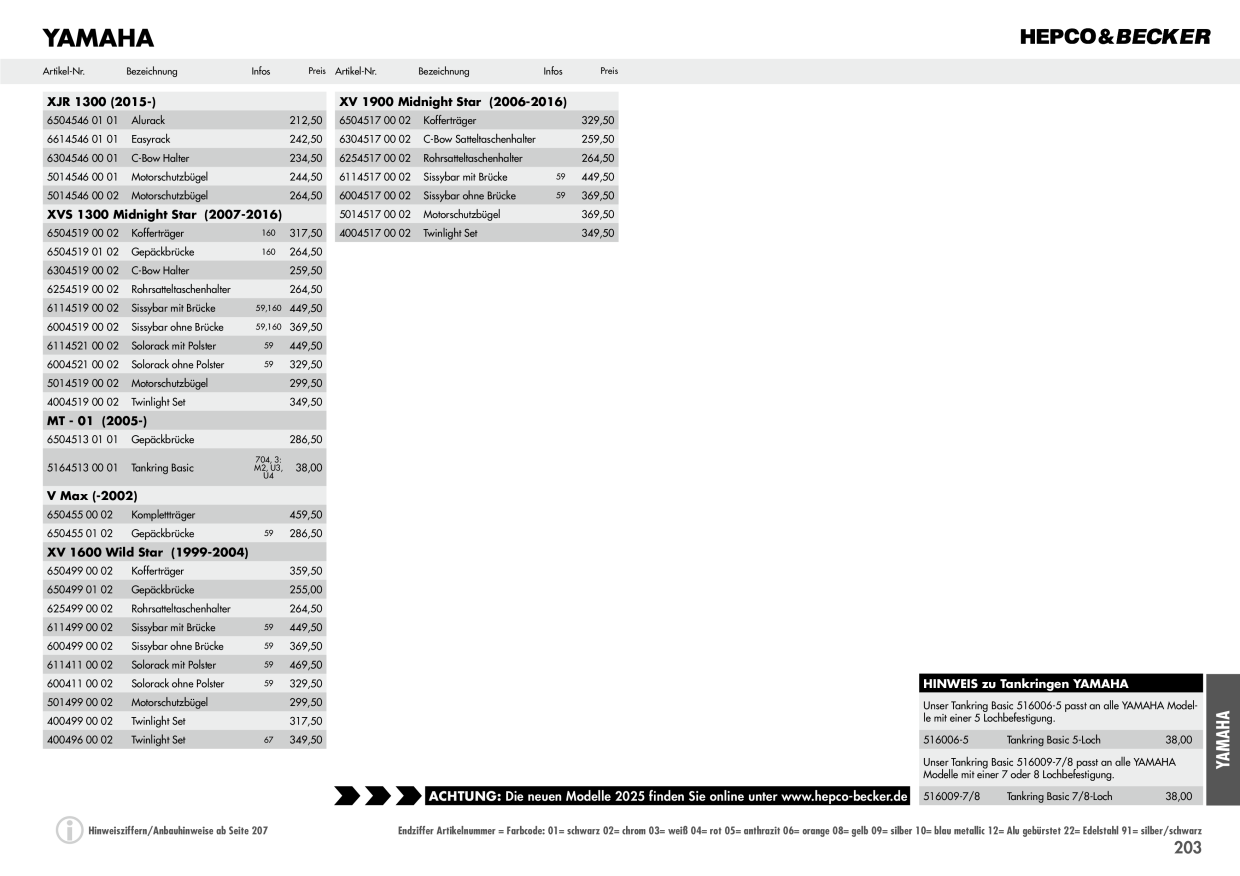Select article number 650455 01 02
This screenshot has width=1240, height=876.
pyautogui.click(x=80, y=534)
